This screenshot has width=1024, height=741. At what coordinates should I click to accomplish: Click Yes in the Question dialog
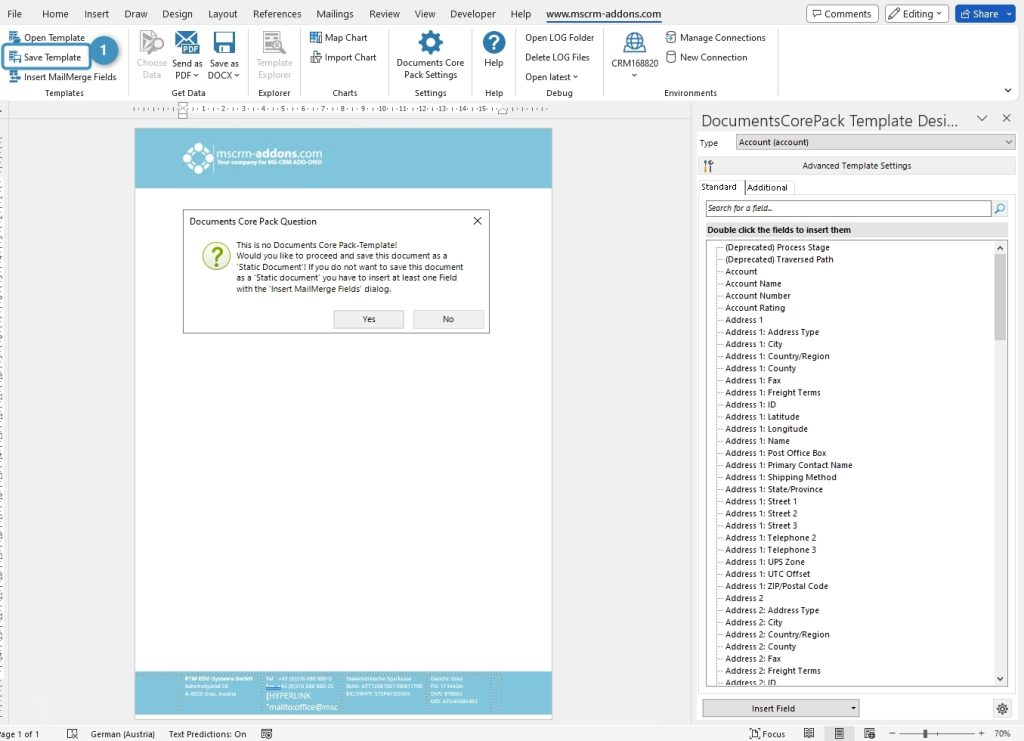(369, 319)
